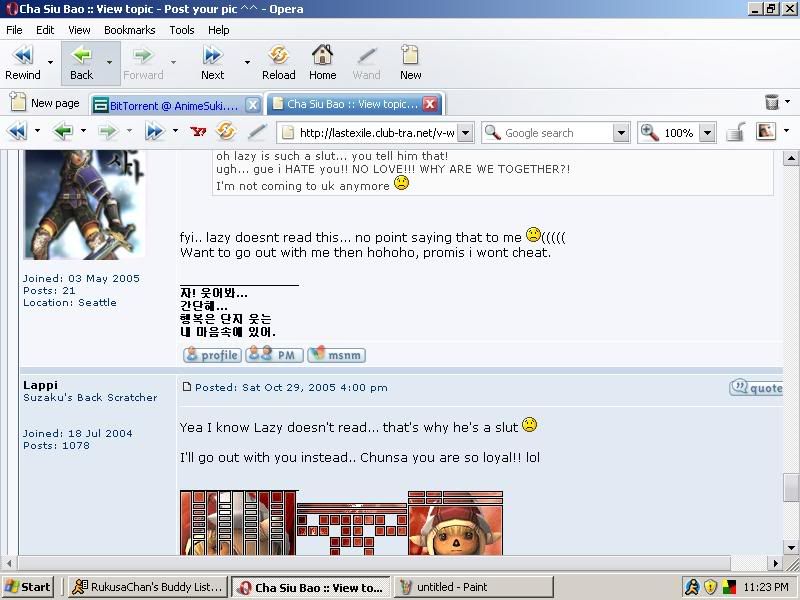Click the AIM running man tray icon
The image size is (800, 600).
point(692,587)
